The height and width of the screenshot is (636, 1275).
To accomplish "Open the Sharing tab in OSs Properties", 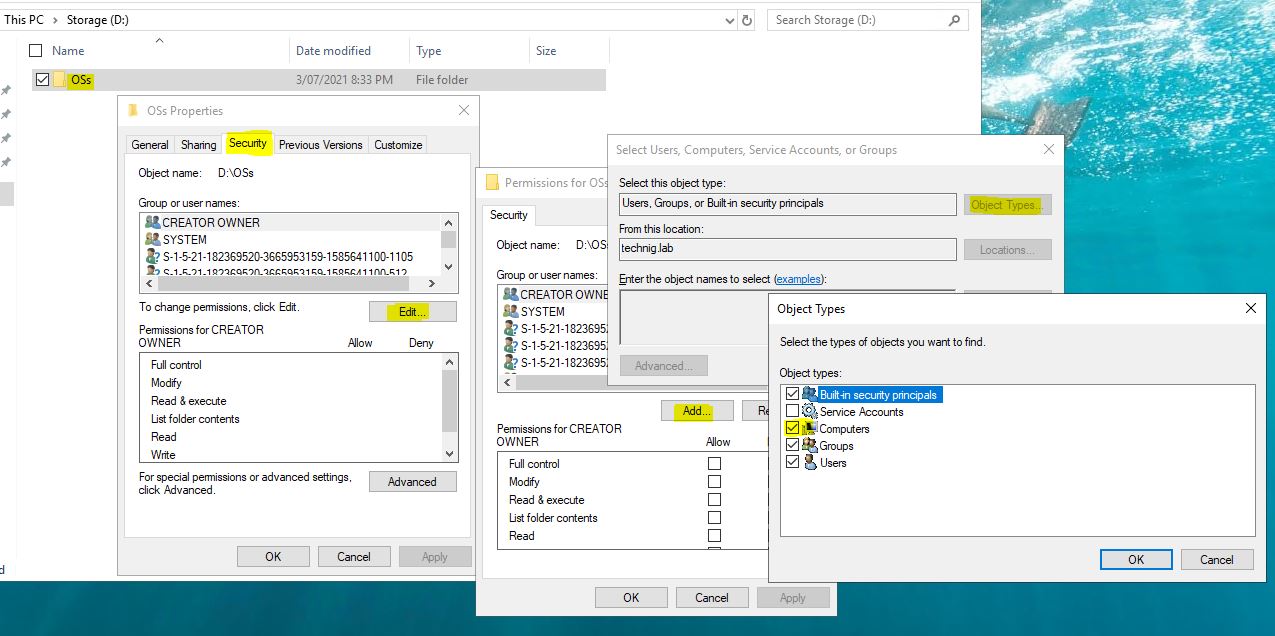I will (x=197, y=144).
